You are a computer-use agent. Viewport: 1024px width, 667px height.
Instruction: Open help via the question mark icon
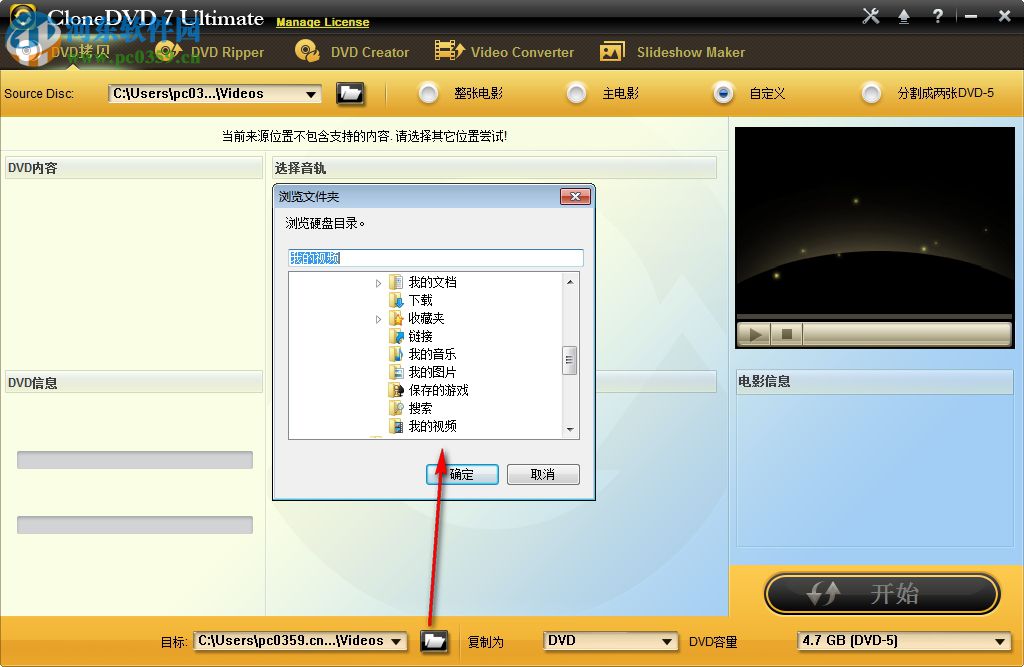[937, 16]
